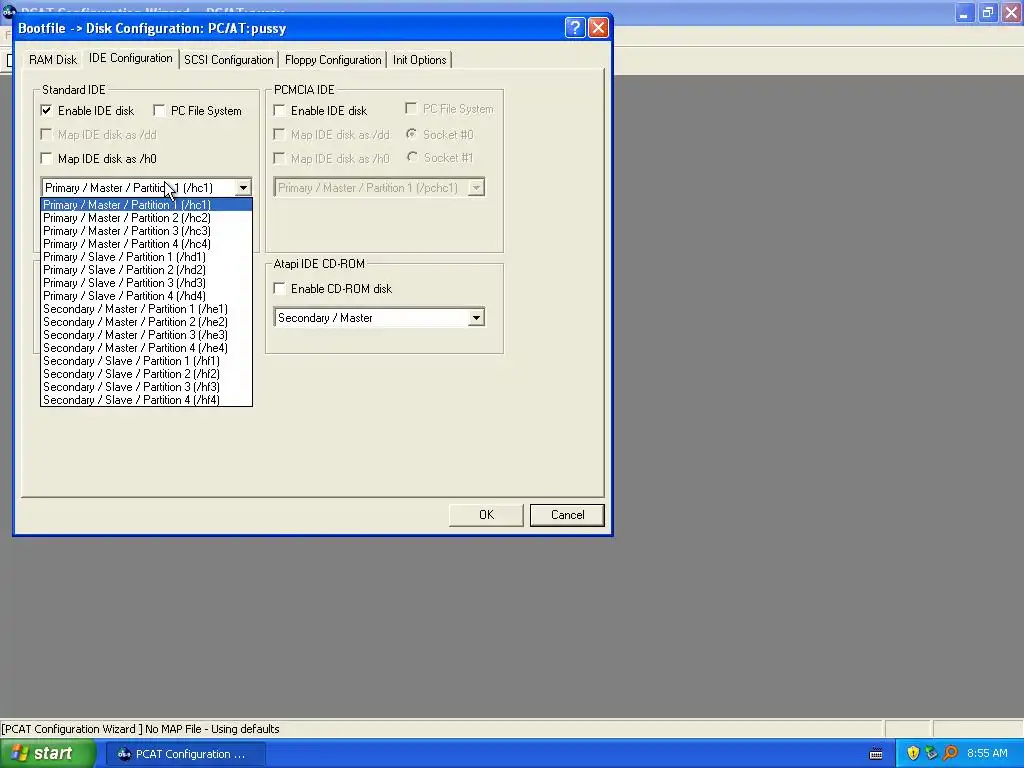
Task: Go to the Floppy Configuration tab
Action: (333, 59)
